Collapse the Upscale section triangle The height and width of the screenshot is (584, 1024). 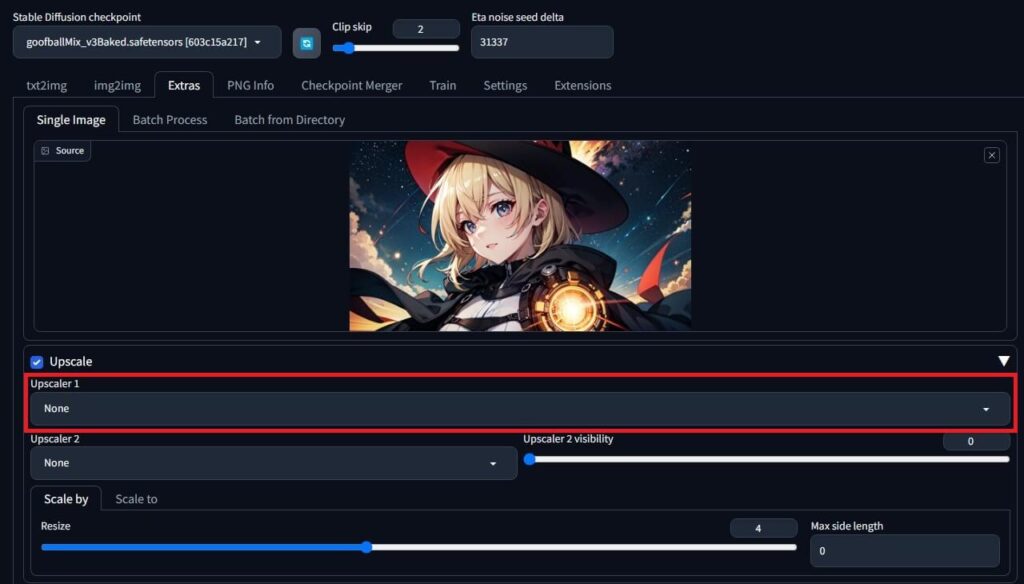pyautogui.click(x=1003, y=361)
